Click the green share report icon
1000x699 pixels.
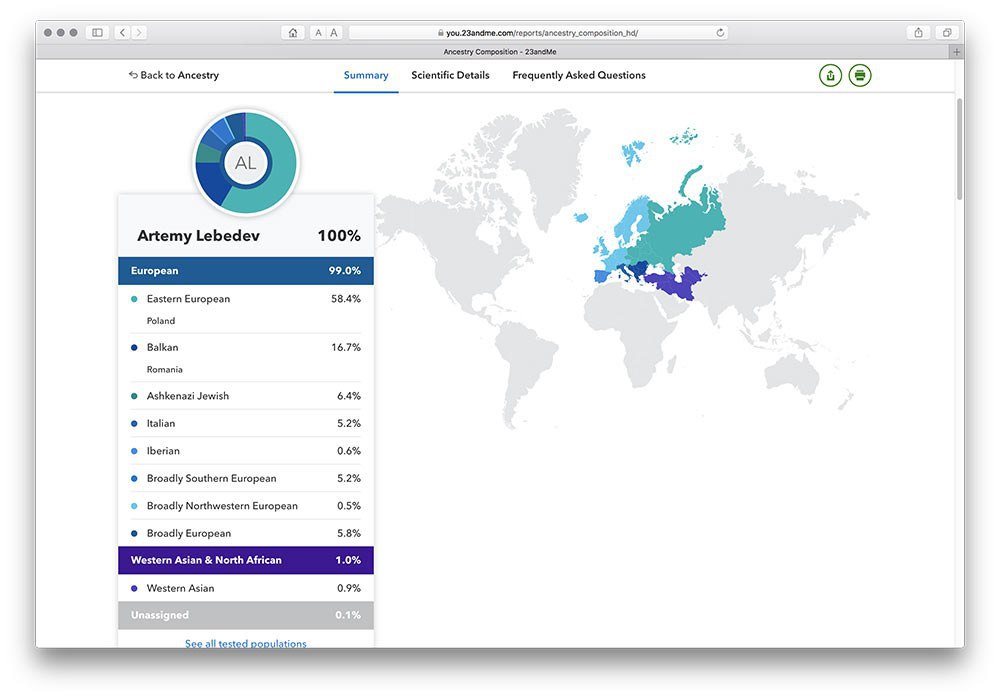click(x=830, y=75)
